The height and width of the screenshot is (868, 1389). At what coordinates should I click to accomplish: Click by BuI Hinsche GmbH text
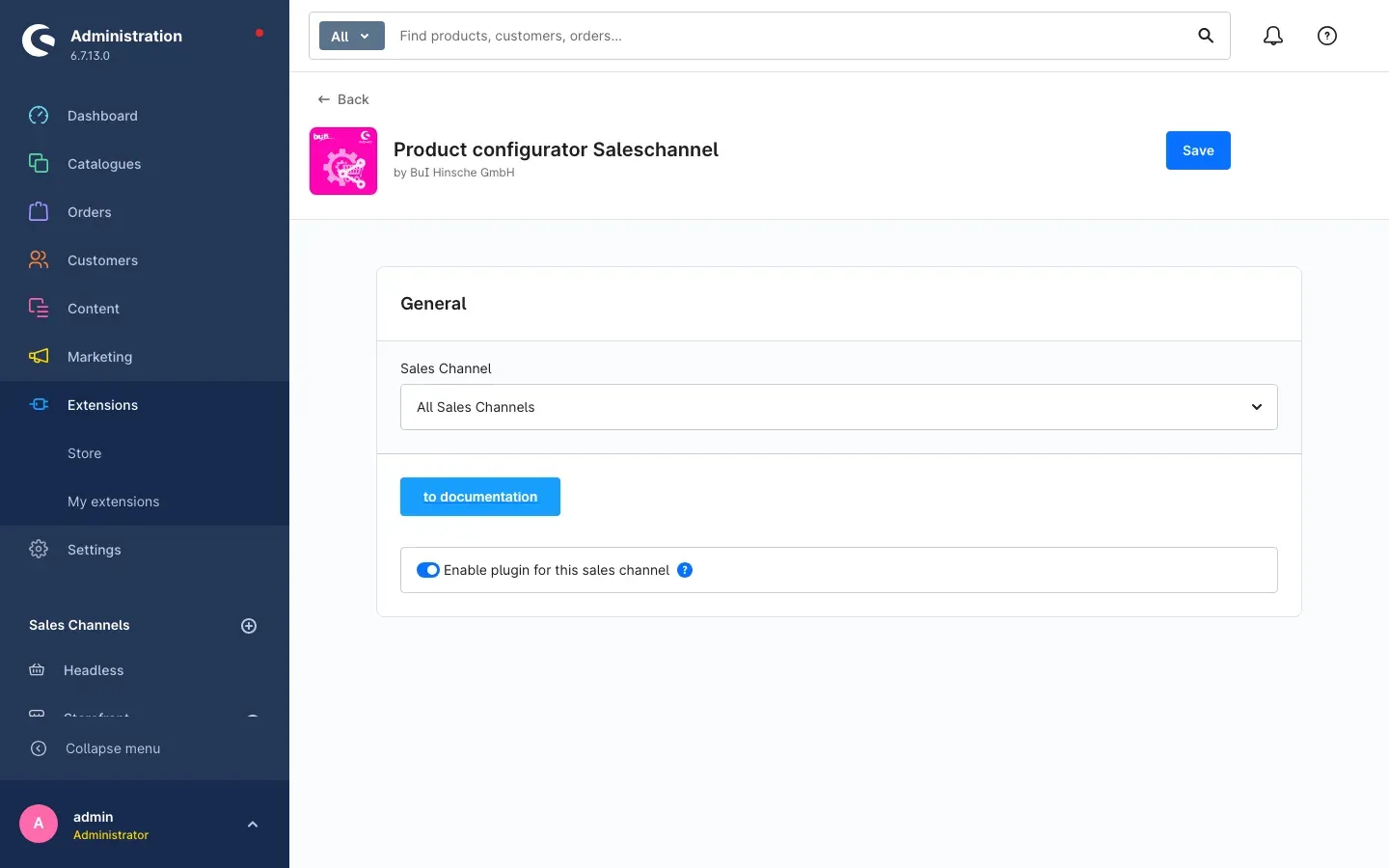[454, 173]
